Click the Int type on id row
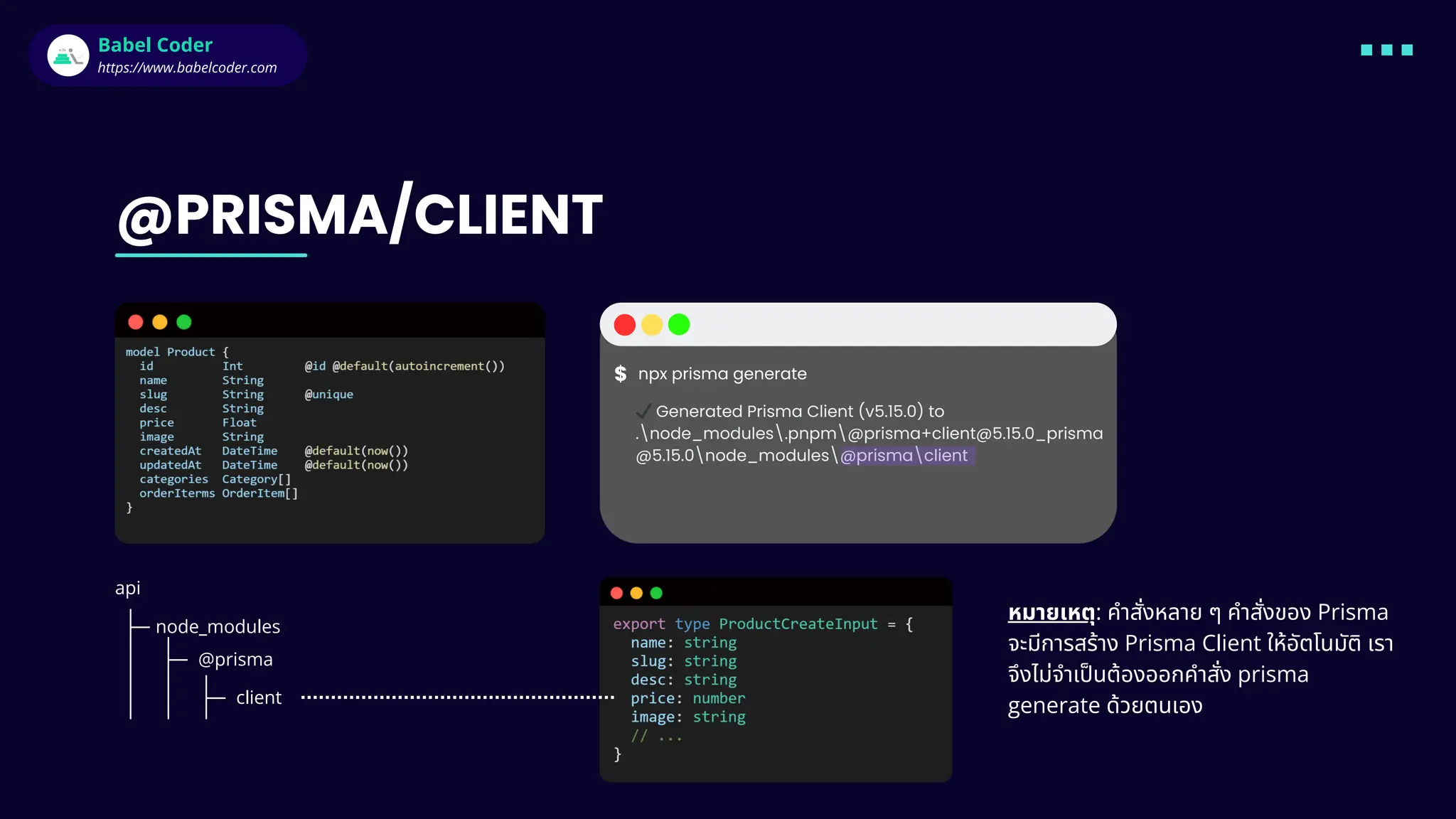 232,366
